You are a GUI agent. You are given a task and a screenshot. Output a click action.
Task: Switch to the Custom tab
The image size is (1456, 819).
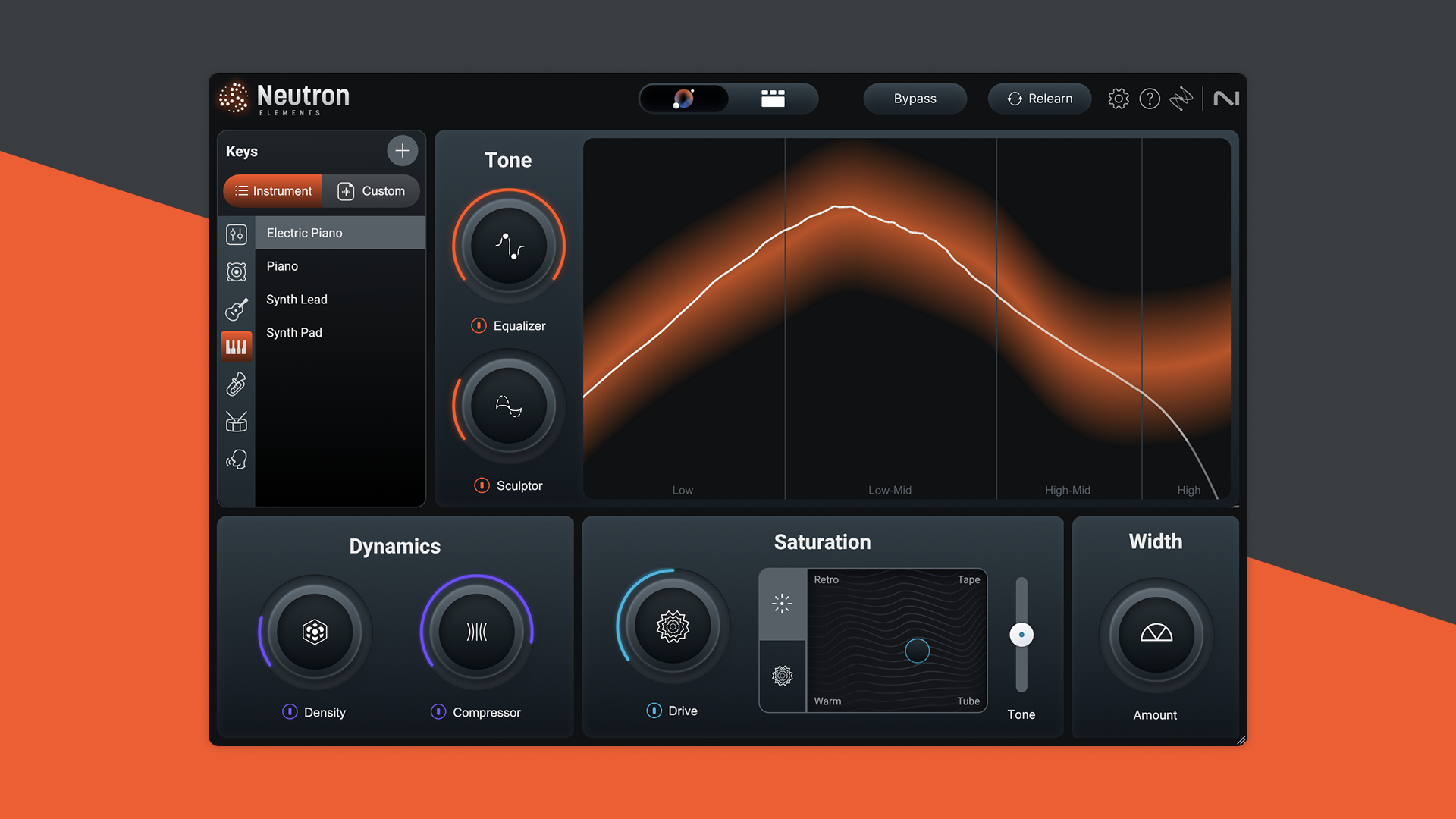[372, 191]
